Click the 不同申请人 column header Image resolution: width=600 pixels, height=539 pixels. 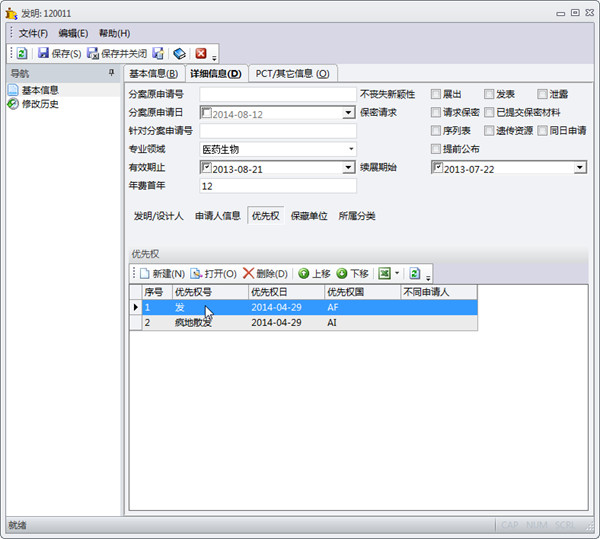pos(439,292)
